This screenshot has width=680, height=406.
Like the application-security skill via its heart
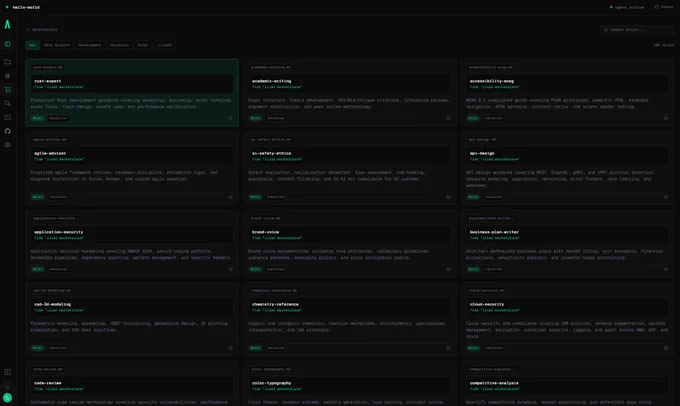click(230, 269)
